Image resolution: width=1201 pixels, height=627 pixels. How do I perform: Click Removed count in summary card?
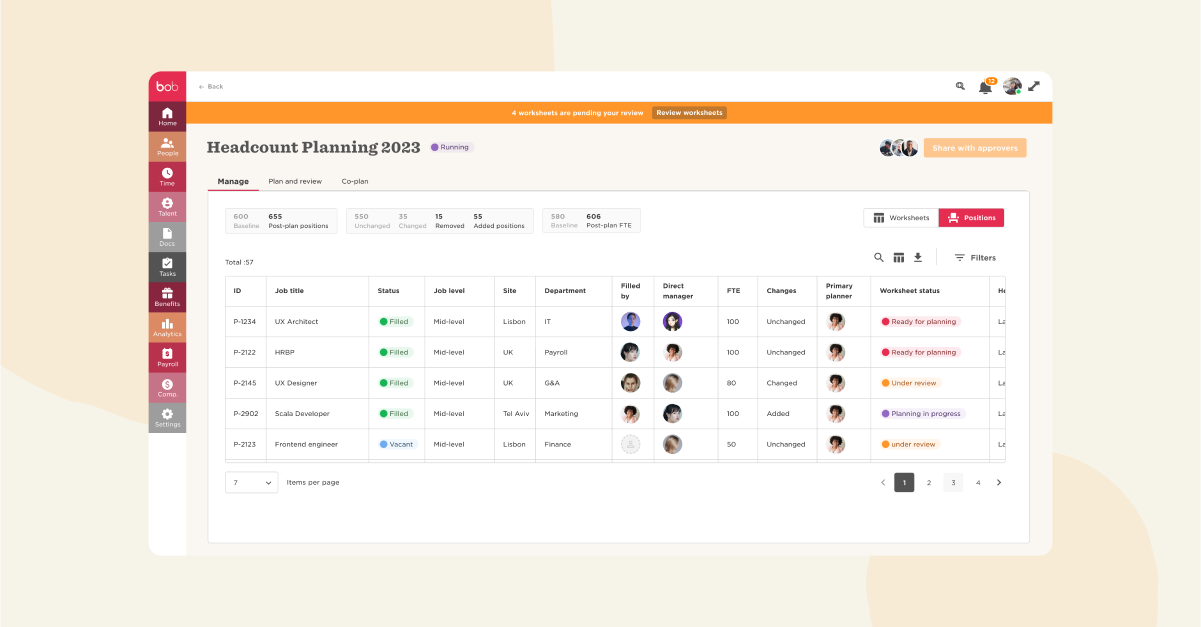449,221
